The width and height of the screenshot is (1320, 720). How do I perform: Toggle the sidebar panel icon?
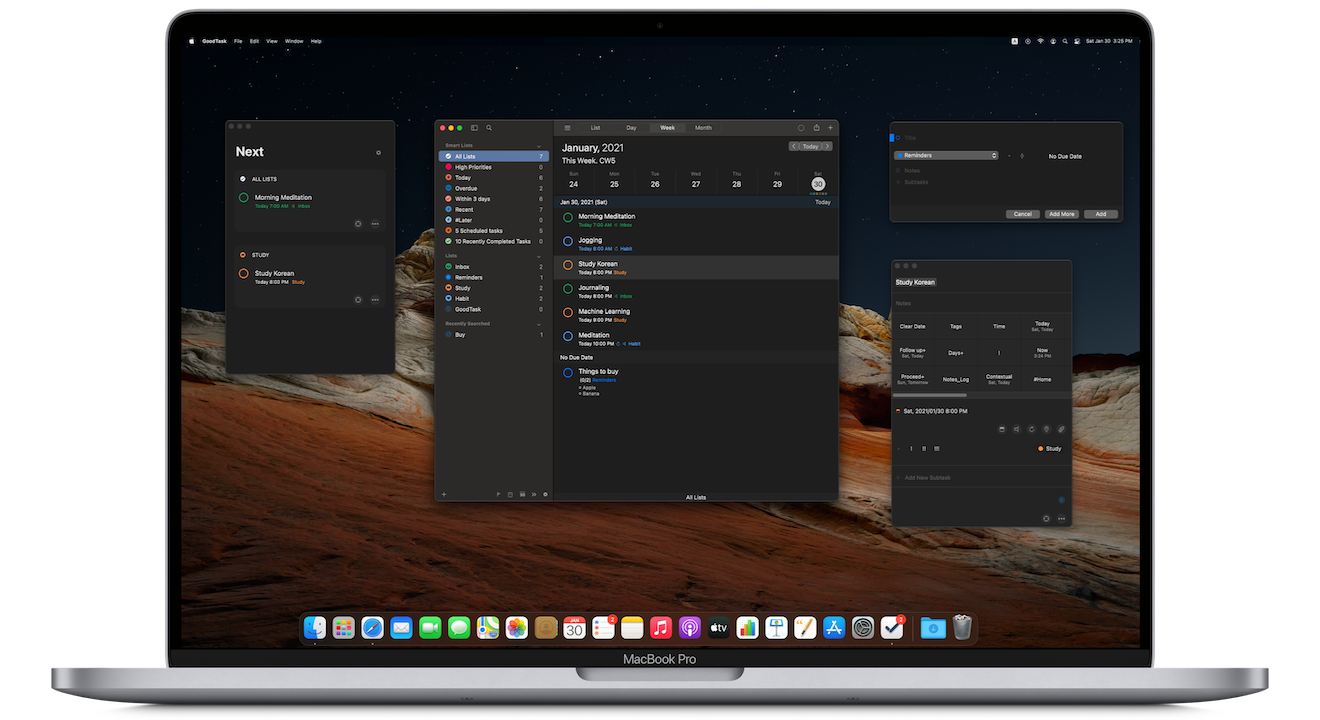[x=475, y=128]
